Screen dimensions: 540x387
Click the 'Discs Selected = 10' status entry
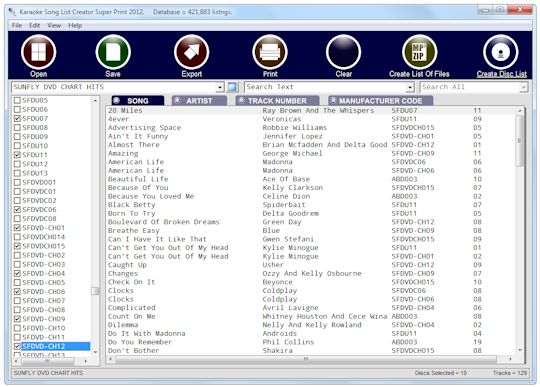440,373
